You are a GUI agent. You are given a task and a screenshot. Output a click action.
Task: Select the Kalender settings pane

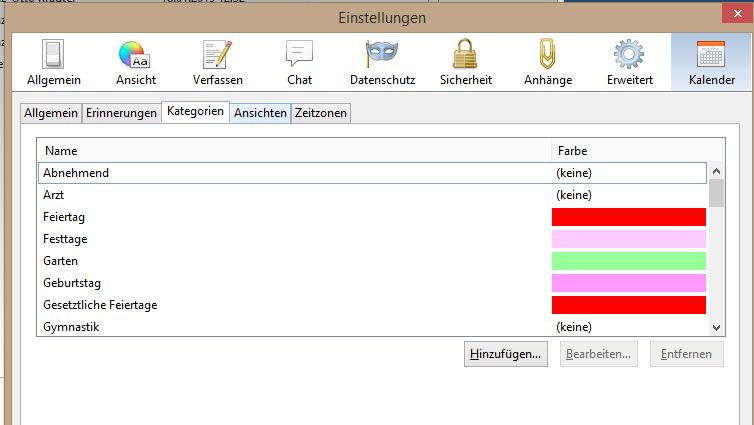point(712,62)
